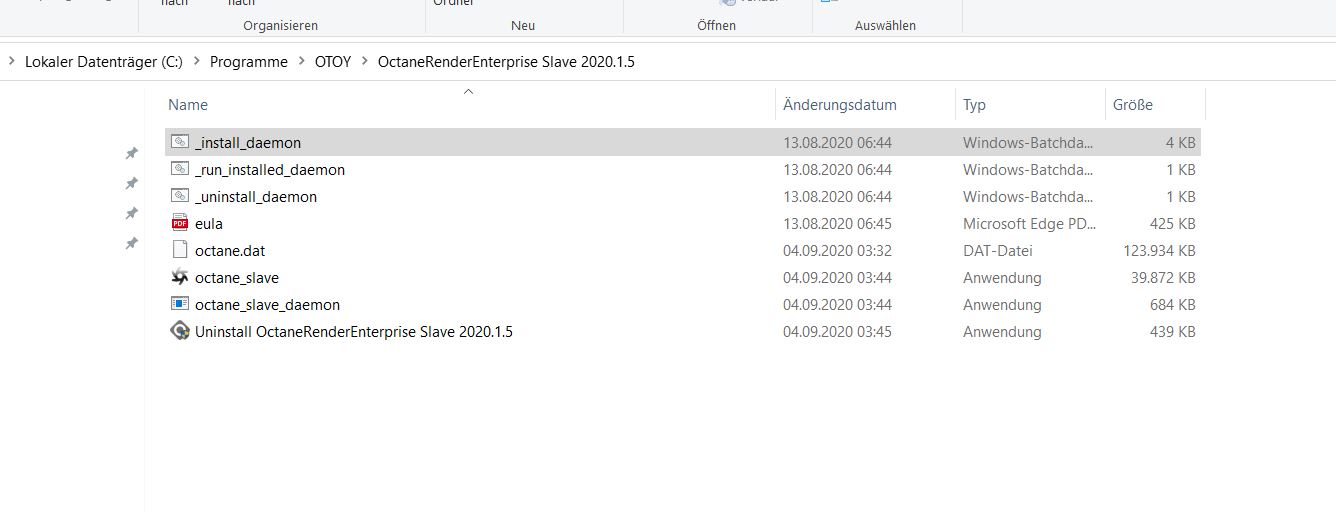
Task: Click the octane_slave_daemon application icon
Action: (x=180, y=304)
